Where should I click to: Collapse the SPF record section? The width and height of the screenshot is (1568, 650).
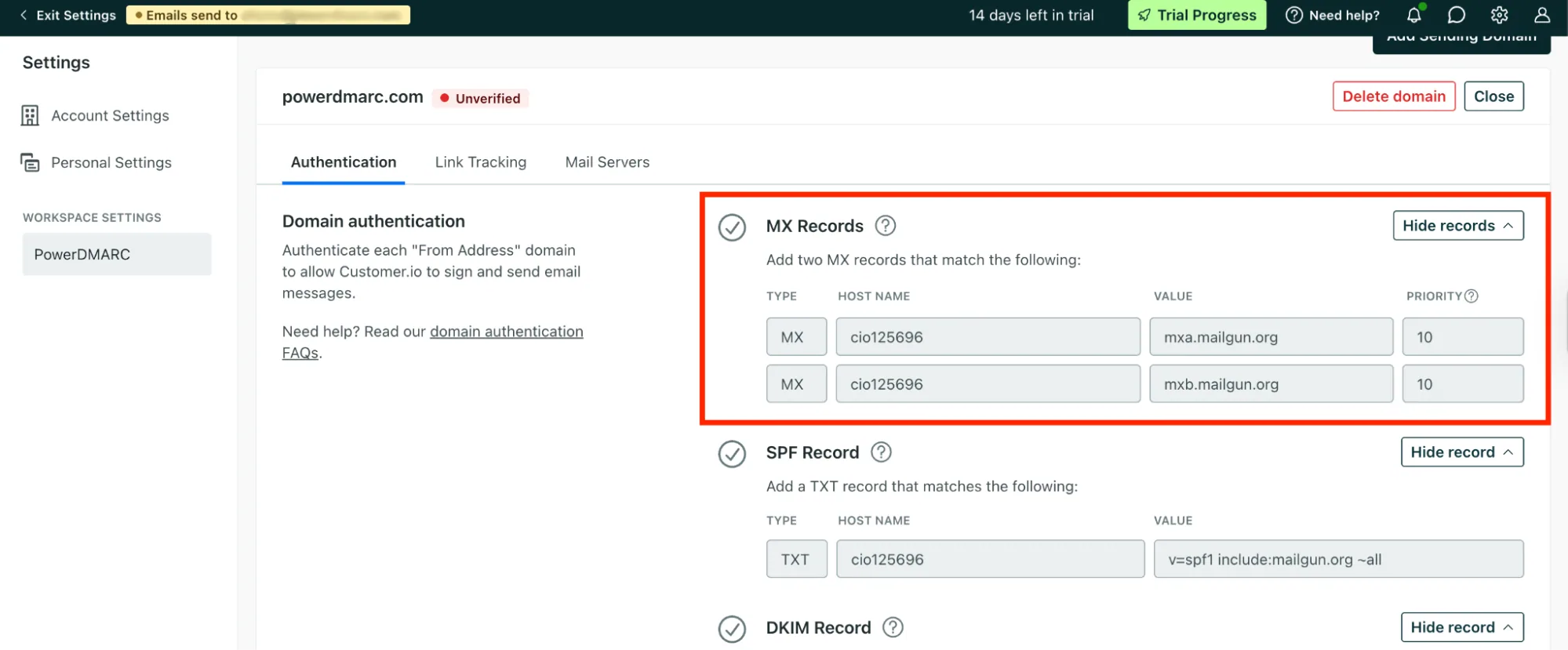click(x=1462, y=452)
